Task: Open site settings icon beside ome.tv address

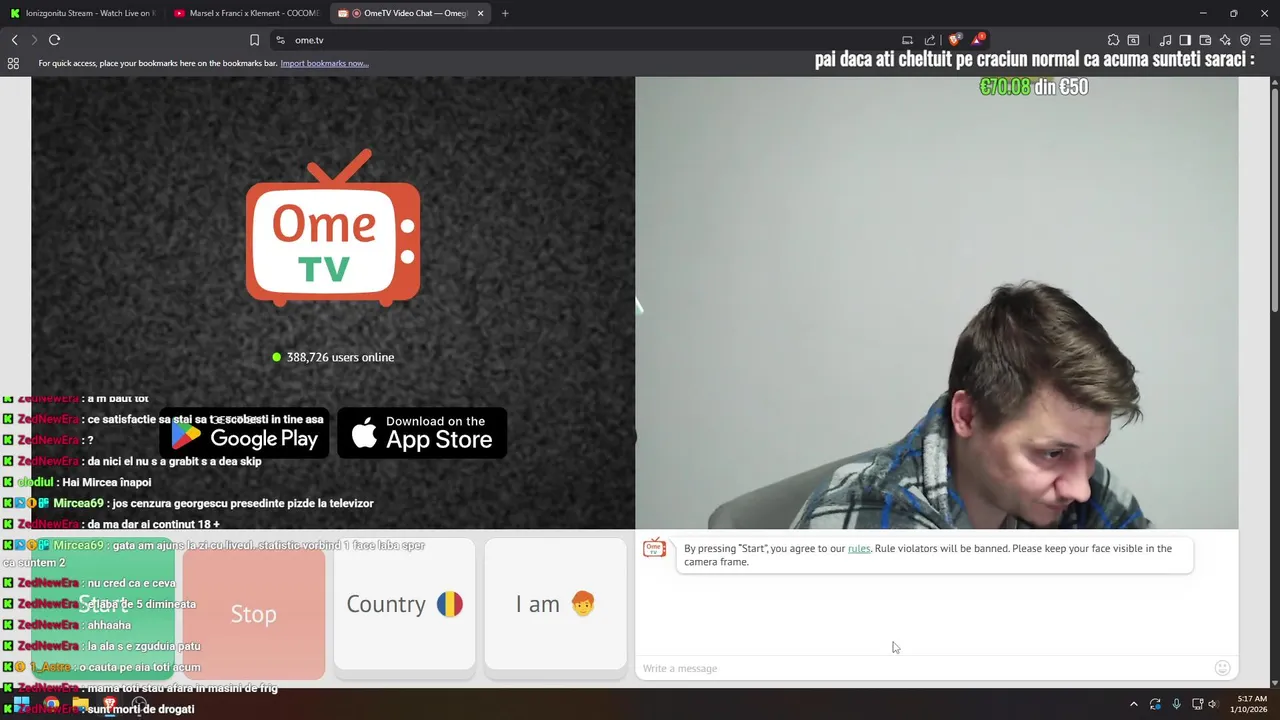Action: pyautogui.click(x=280, y=40)
